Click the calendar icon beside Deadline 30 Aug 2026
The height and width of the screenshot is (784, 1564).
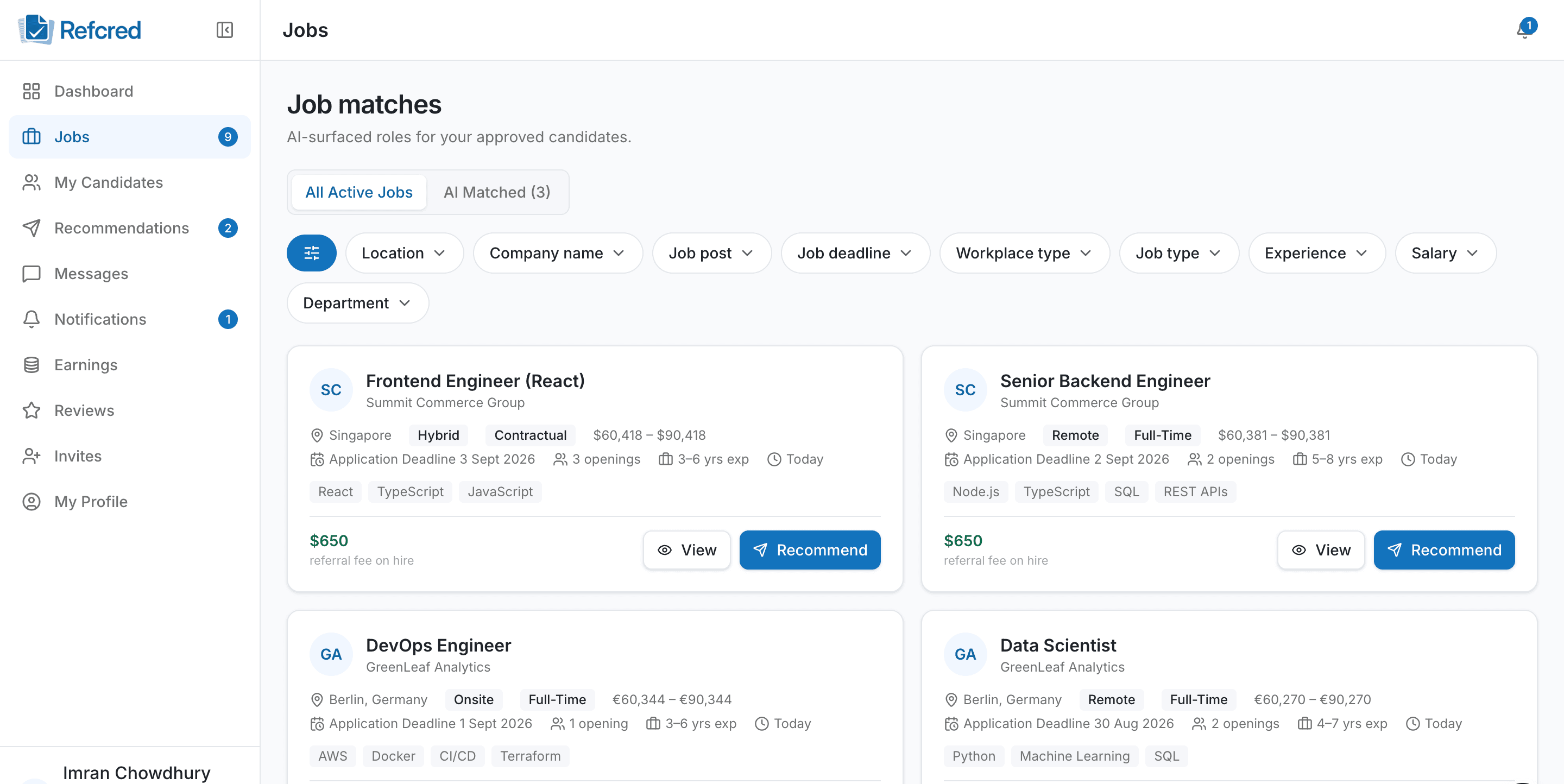click(951, 723)
